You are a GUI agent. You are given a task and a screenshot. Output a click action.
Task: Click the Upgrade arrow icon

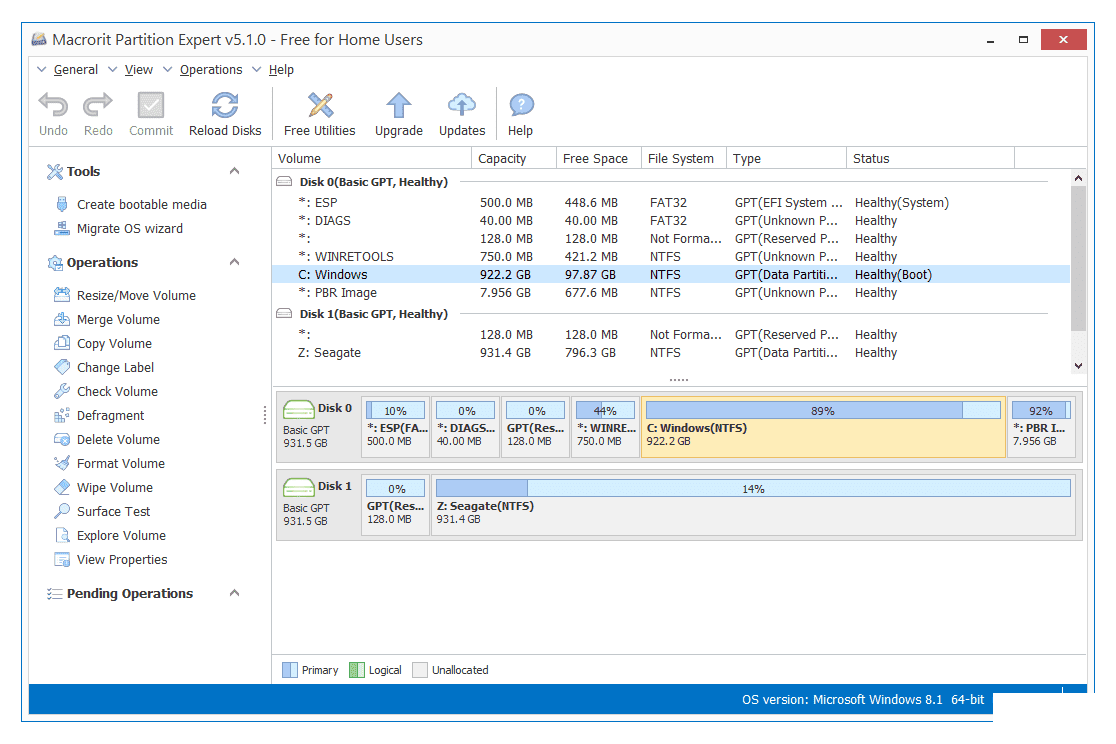coord(399,105)
